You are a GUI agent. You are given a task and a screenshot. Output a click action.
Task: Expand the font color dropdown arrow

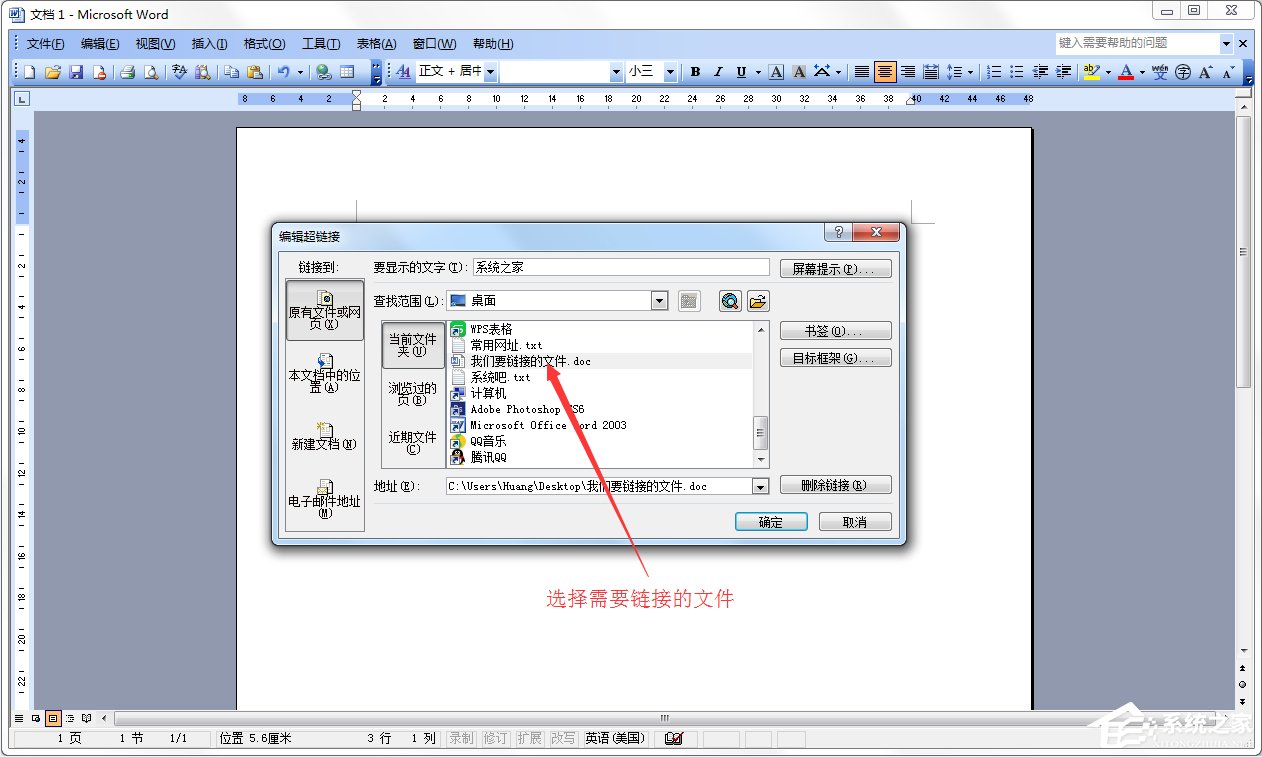[x=1142, y=72]
